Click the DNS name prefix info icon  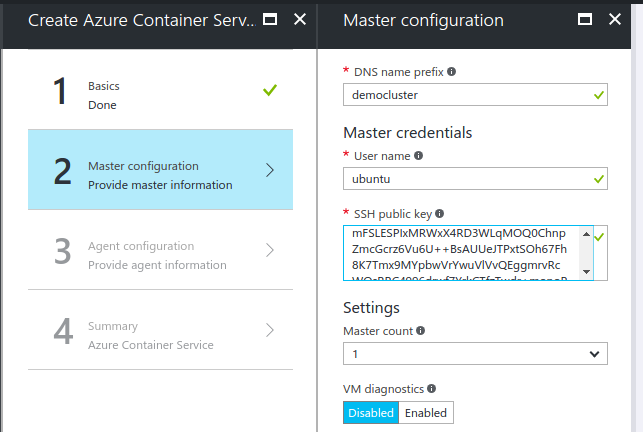pyautogui.click(x=451, y=72)
